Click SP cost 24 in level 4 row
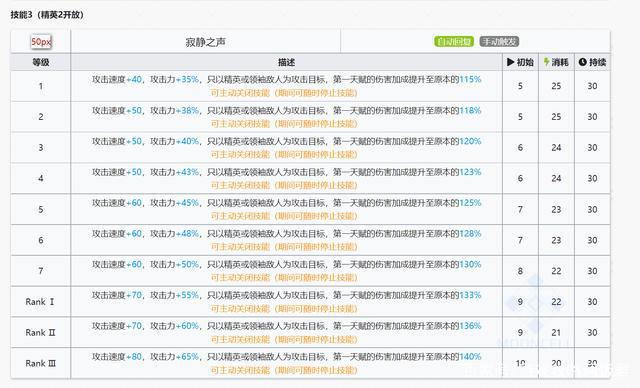640x388 pixels. [x=556, y=178]
